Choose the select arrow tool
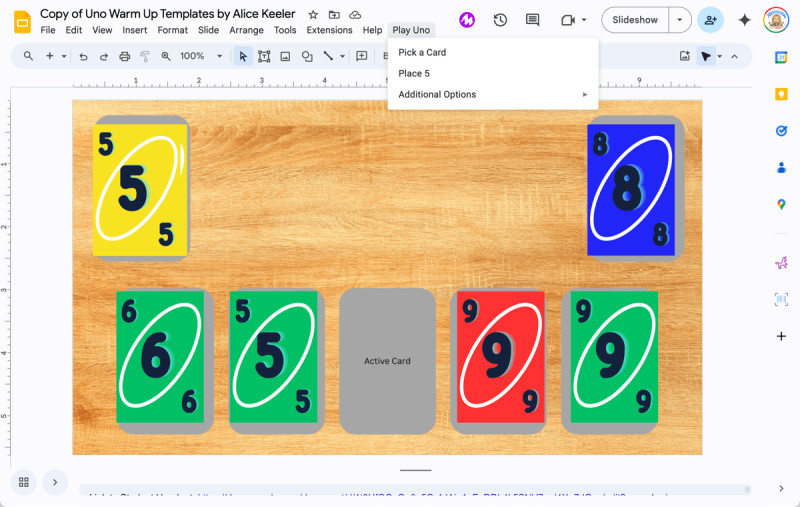Screen dimensions: 800x507 [243, 56]
